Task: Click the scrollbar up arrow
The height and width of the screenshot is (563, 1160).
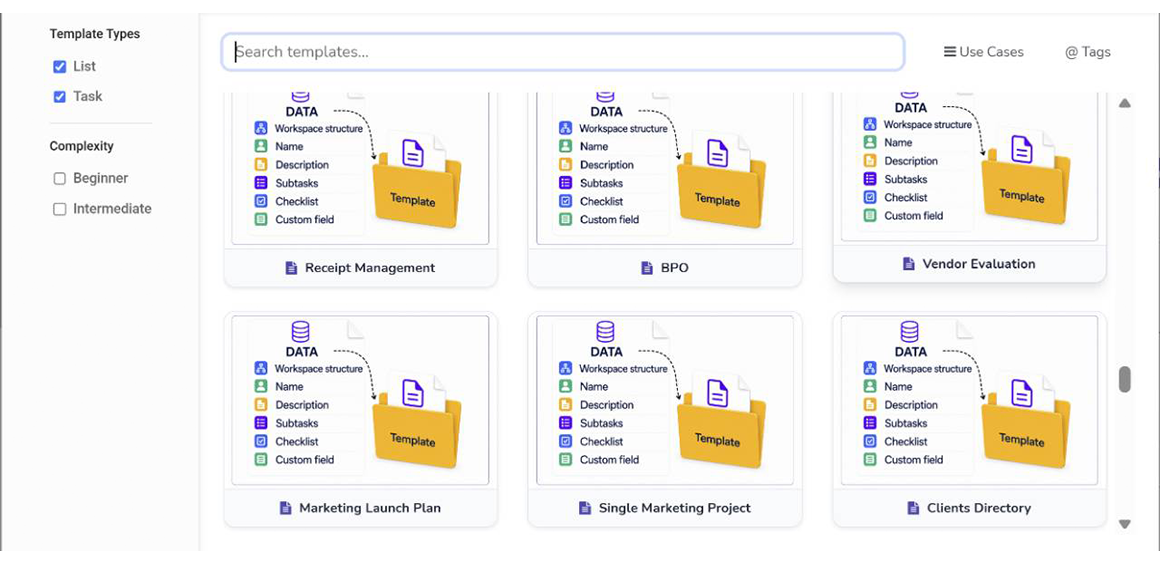Action: point(1124,104)
